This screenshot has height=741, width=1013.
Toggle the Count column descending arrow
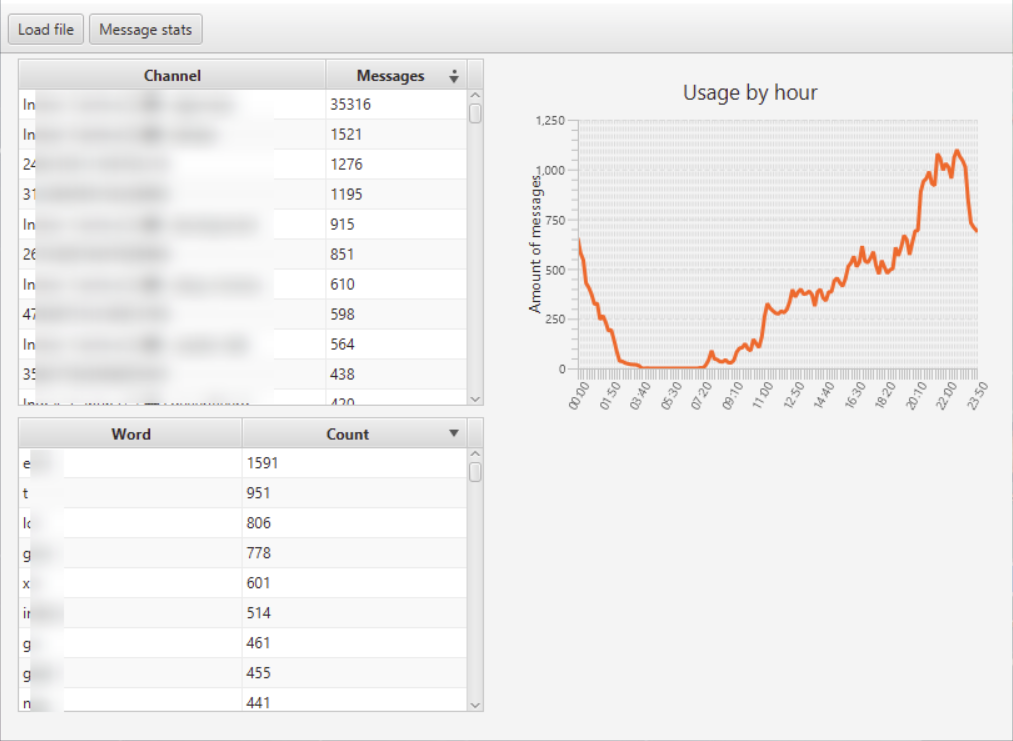tap(454, 433)
